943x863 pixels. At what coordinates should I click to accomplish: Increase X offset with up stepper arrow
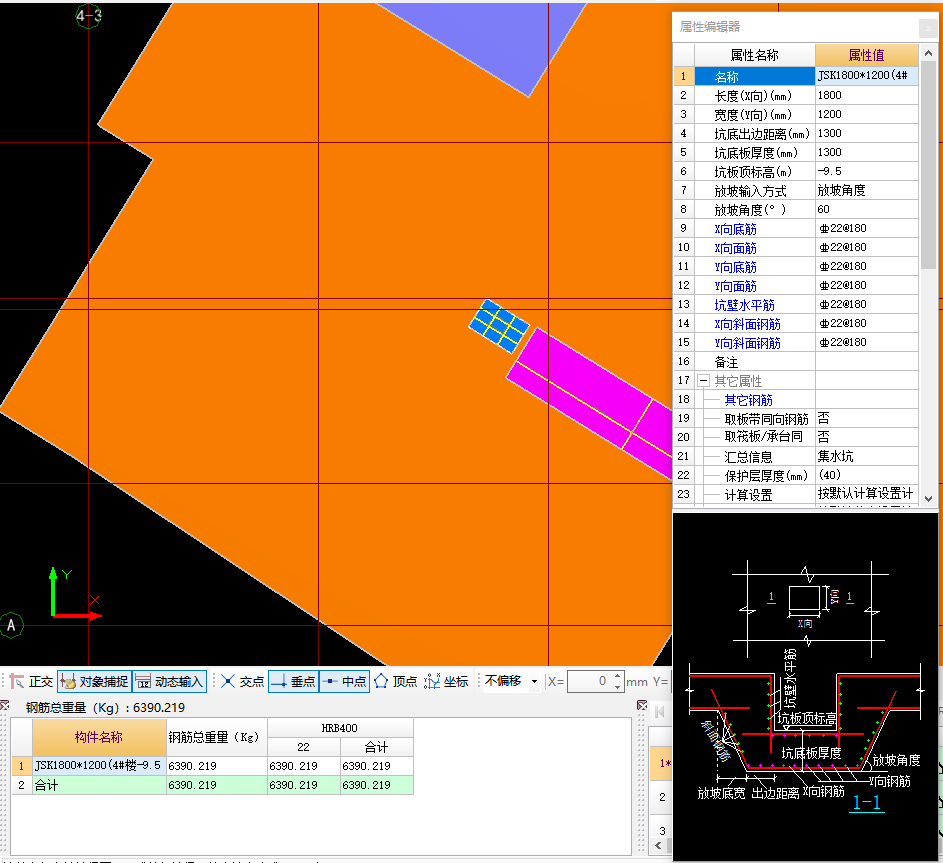tap(618, 676)
